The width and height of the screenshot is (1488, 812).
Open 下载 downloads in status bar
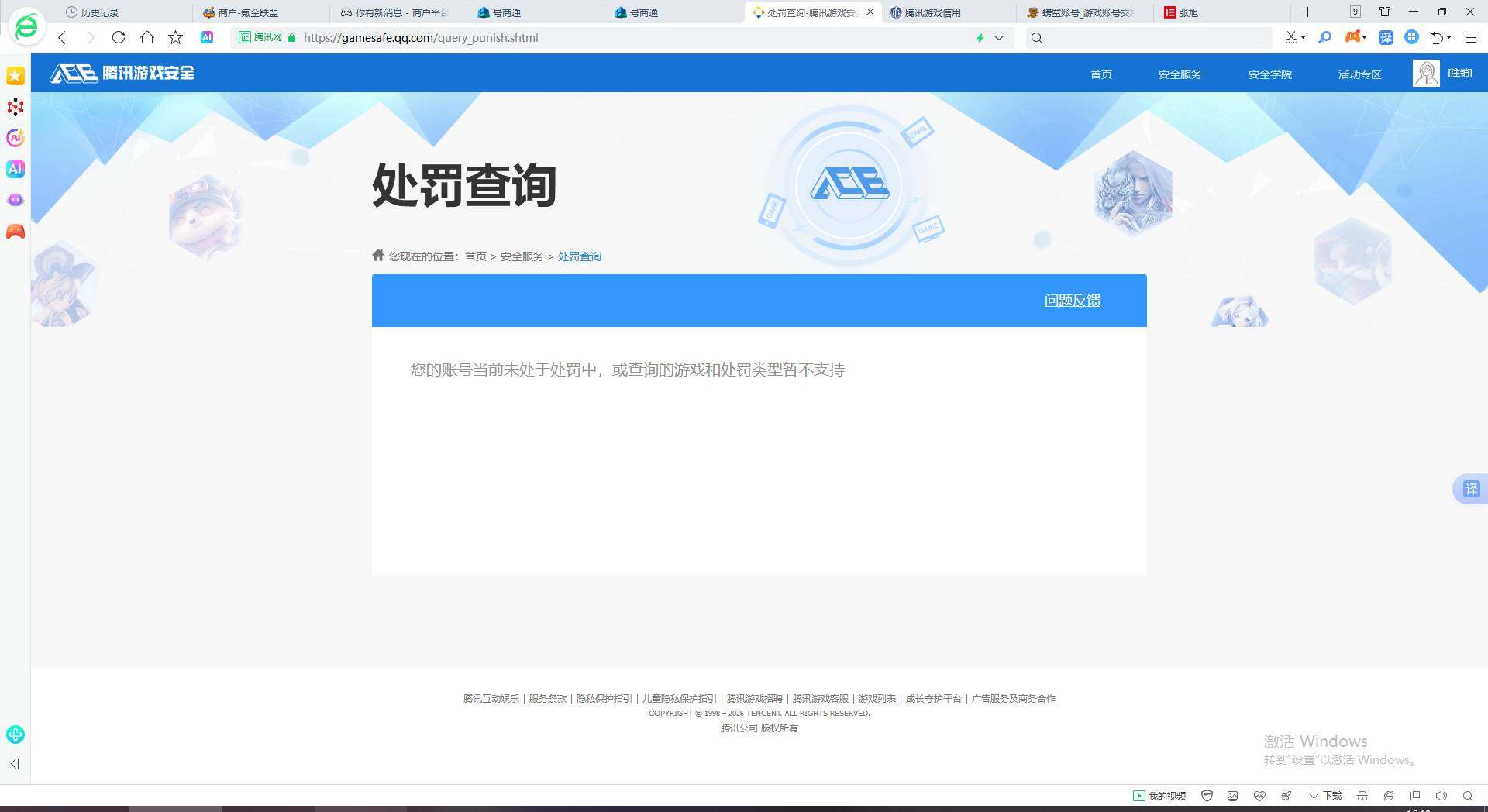pyautogui.click(x=1325, y=796)
